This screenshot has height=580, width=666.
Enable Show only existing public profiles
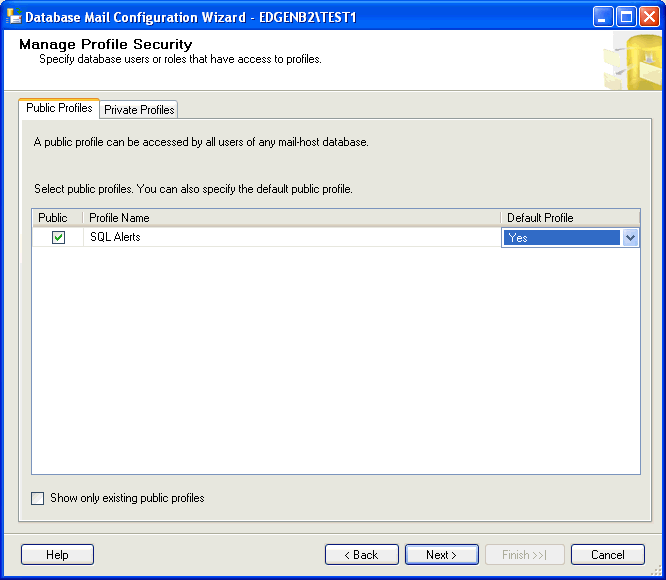tap(38, 498)
